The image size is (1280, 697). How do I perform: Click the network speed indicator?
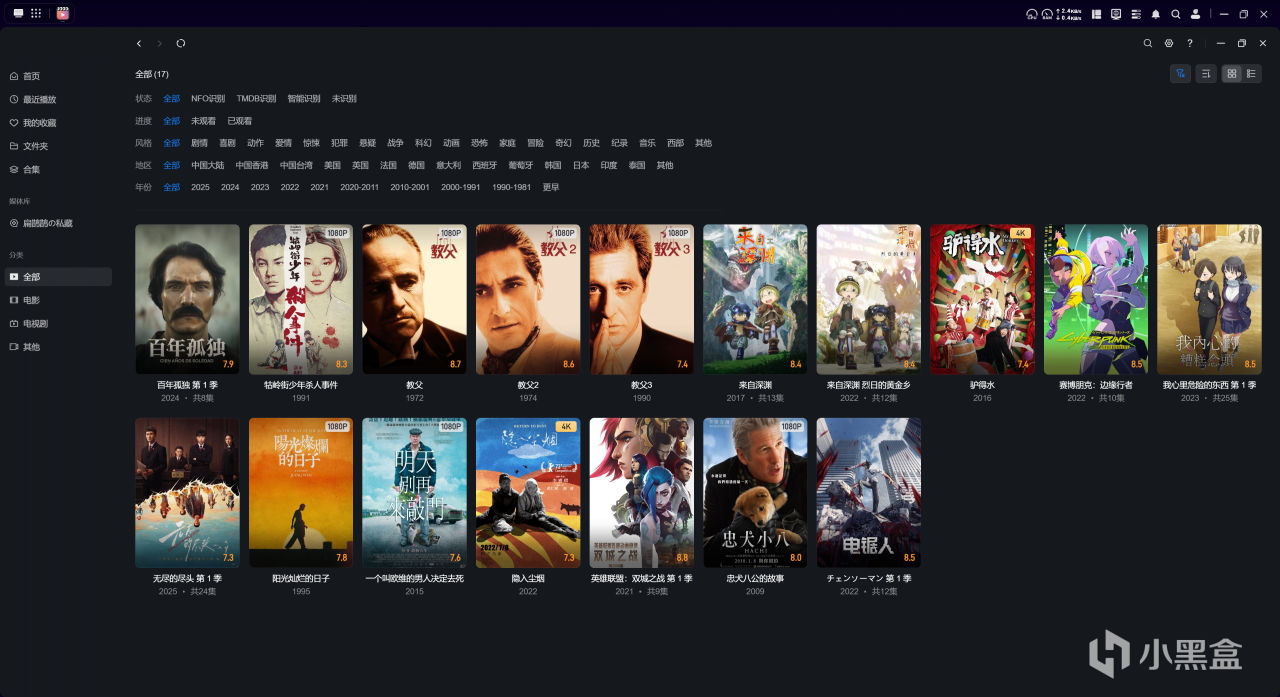coord(1069,14)
